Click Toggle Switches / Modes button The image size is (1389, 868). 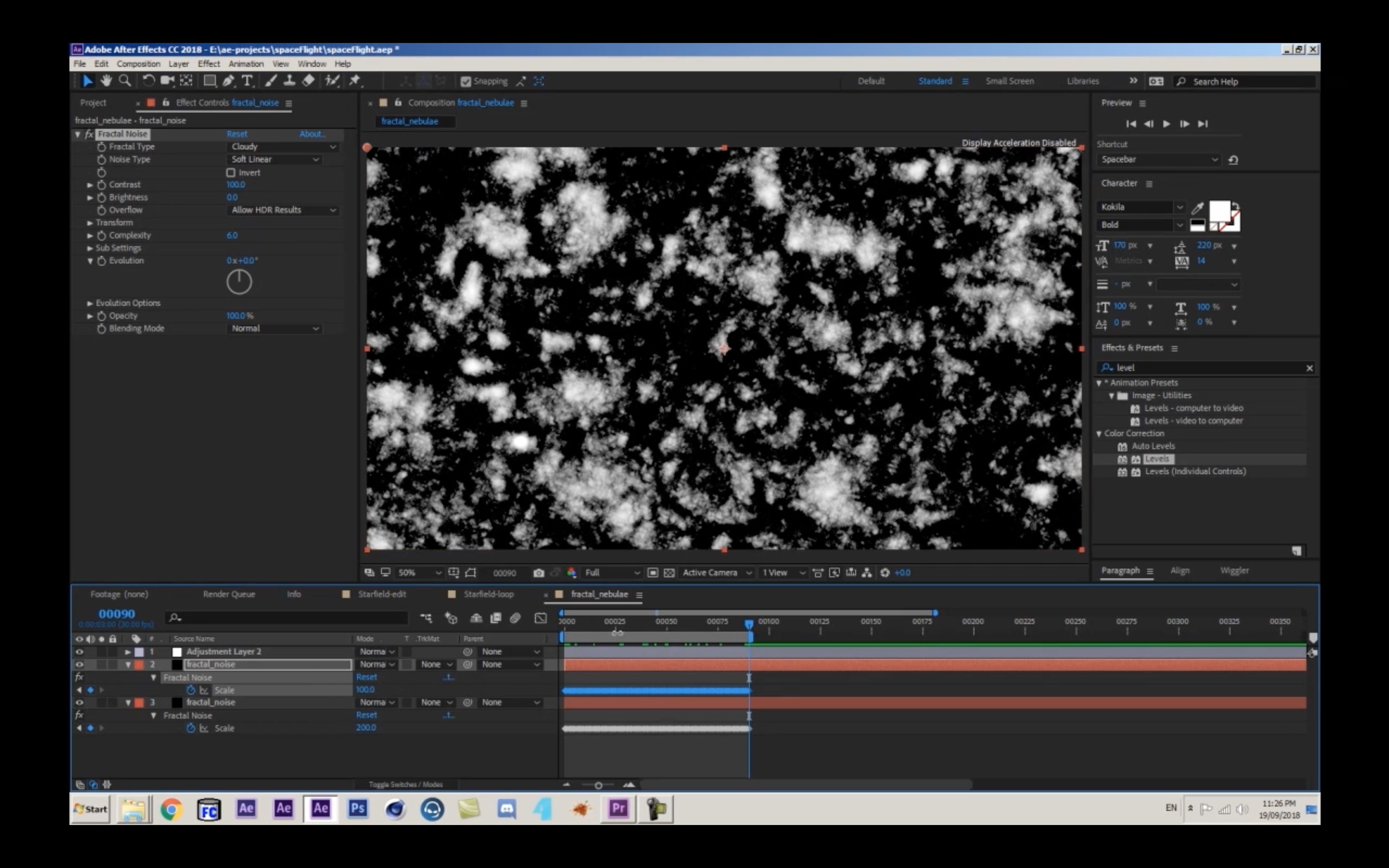(x=406, y=784)
